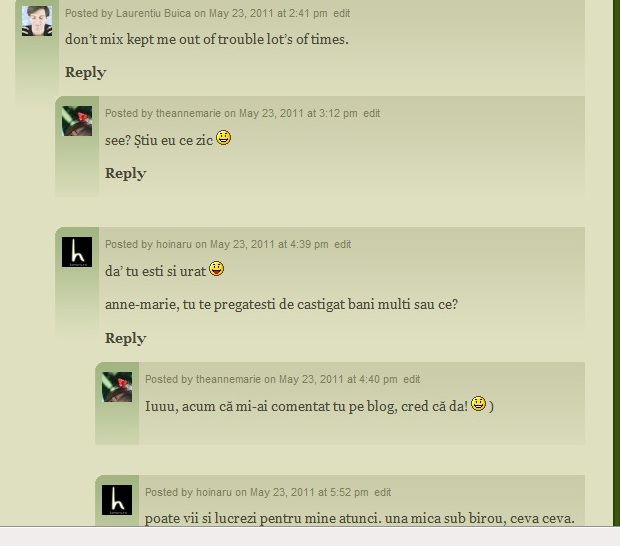The height and width of the screenshot is (546, 620).
Task: Click Laurentiu Buica's avatar picture
Action: 37,21
